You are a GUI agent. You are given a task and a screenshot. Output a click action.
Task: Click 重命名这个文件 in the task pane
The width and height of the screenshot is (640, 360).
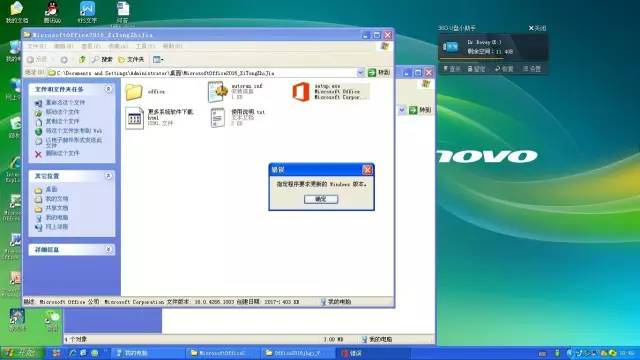click(65, 102)
